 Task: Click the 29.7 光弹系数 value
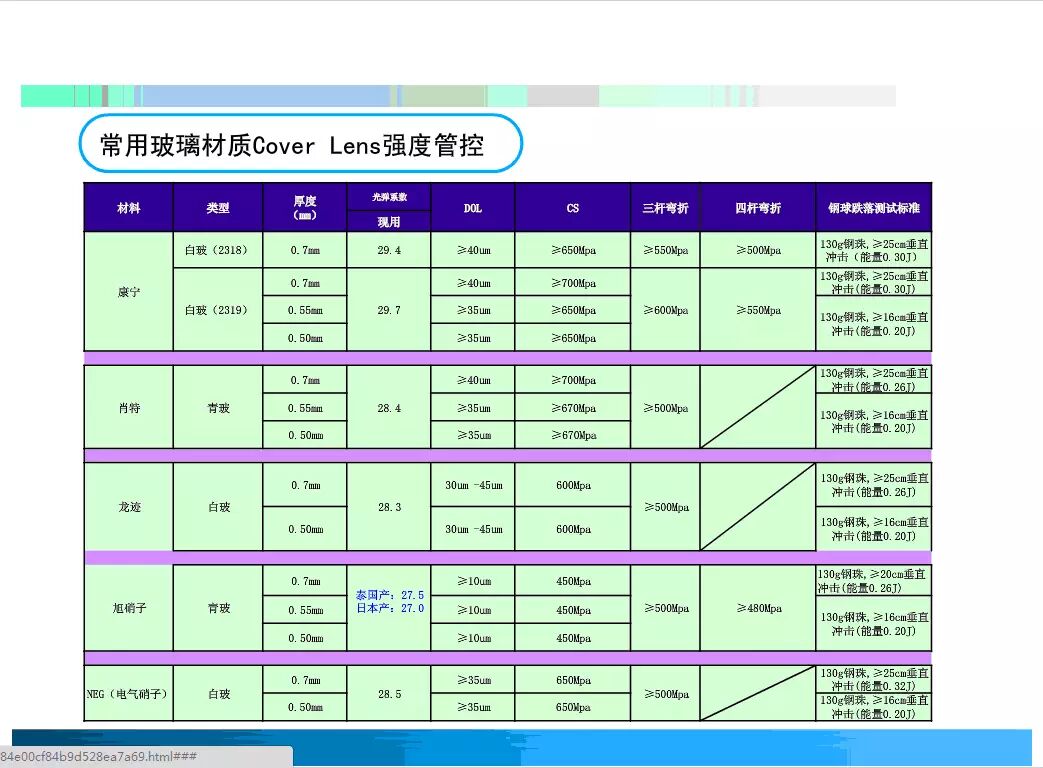(x=389, y=310)
